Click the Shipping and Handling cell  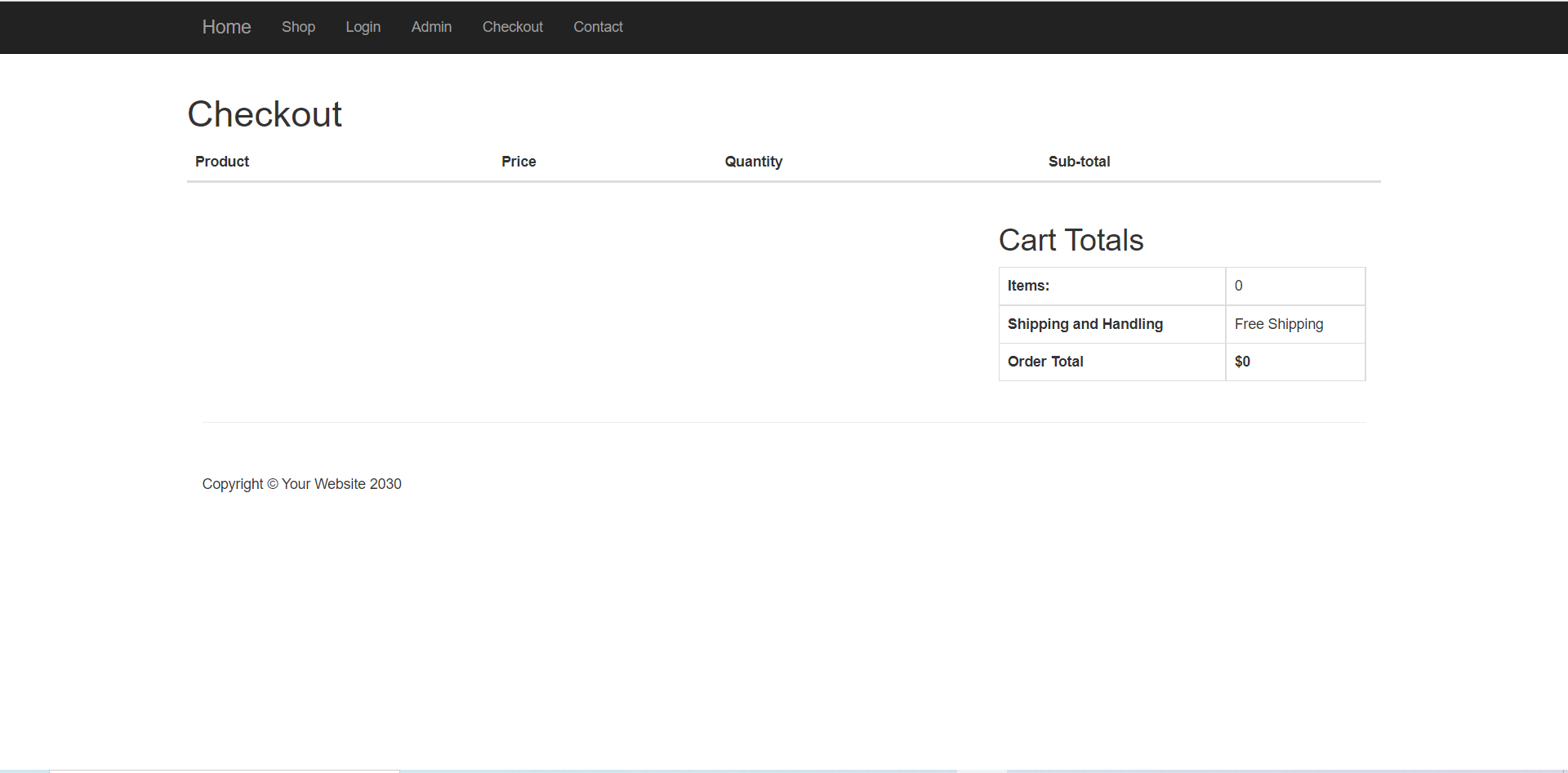[x=1112, y=324]
